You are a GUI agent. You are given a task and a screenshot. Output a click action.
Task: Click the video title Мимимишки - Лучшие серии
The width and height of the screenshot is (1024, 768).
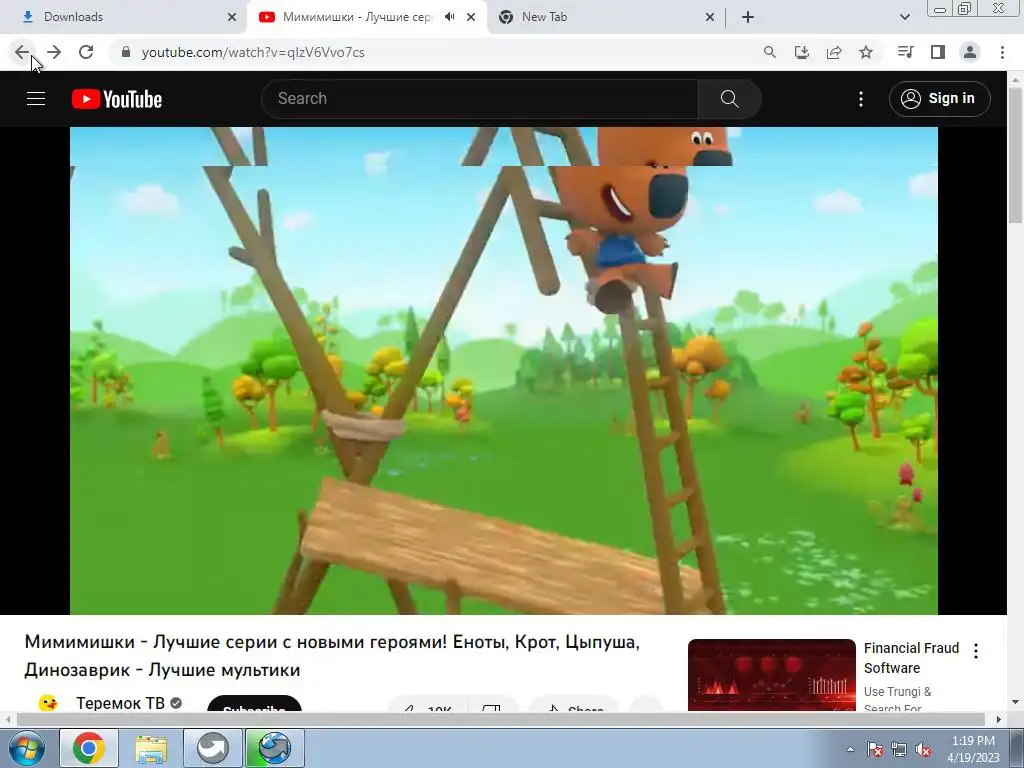pyautogui.click(x=332, y=656)
